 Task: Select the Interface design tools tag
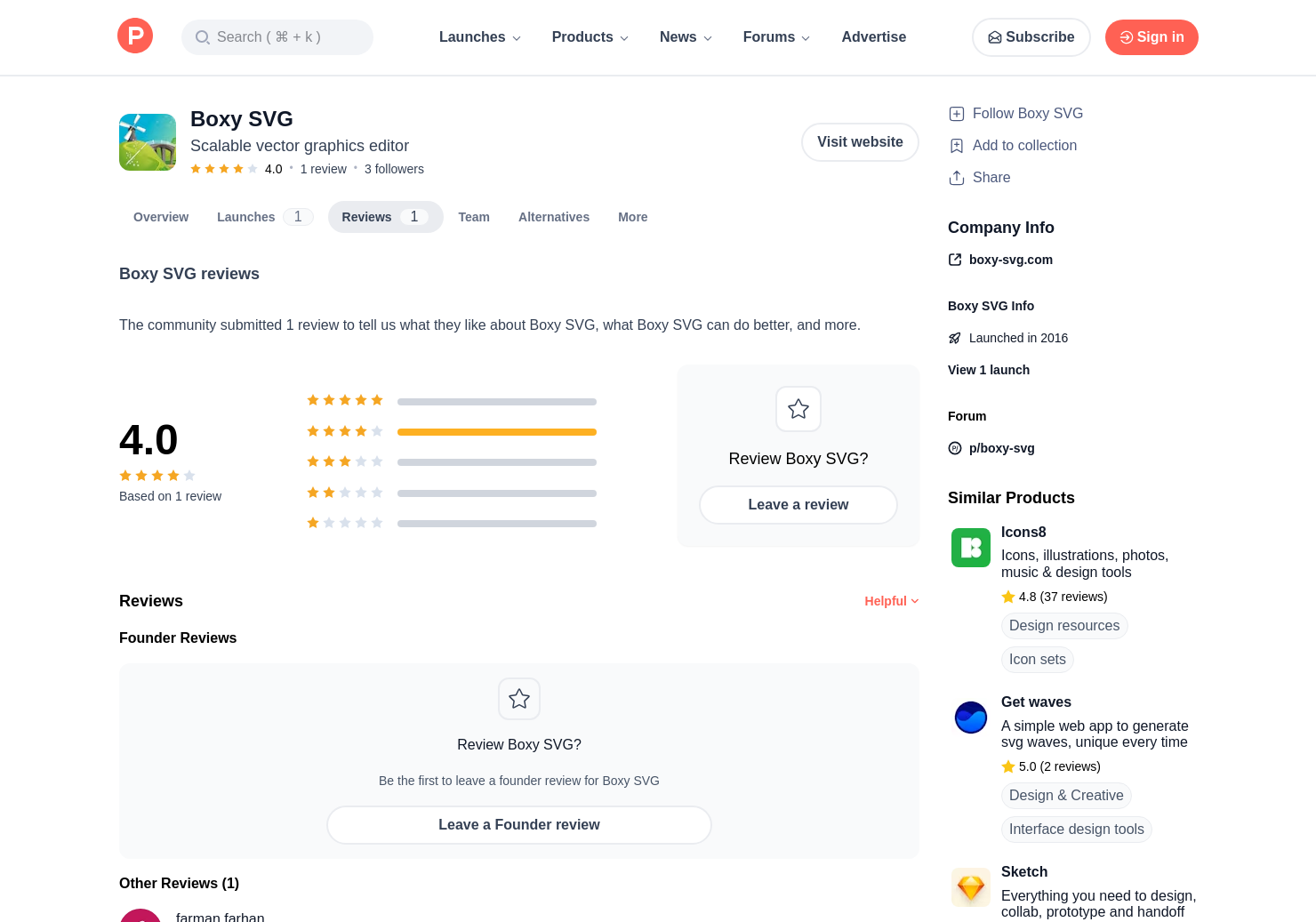[x=1077, y=830]
